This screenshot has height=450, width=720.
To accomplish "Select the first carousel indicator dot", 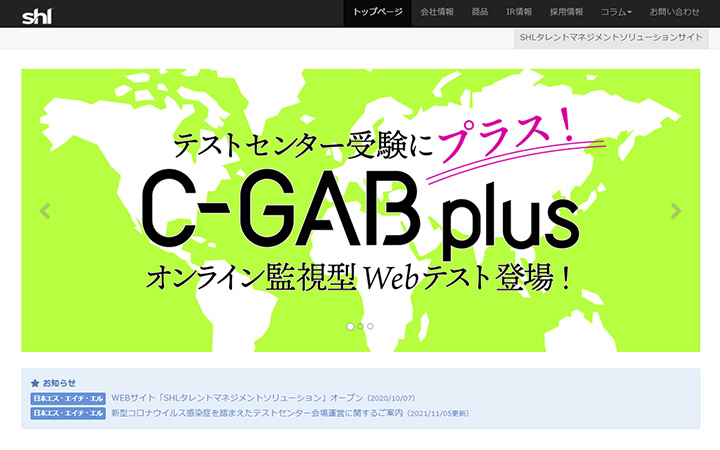I will click(x=350, y=326).
